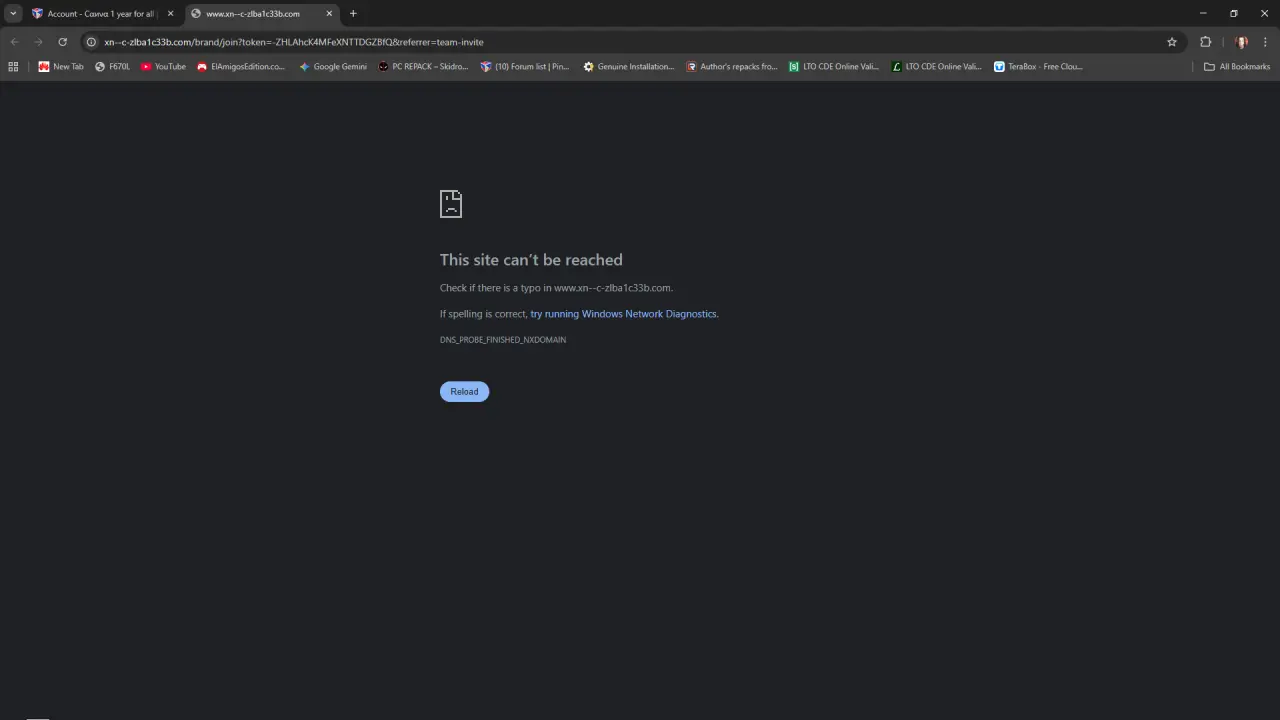Close the Account Canva tab
The height and width of the screenshot is (720, 1280).
click(170, 14)
